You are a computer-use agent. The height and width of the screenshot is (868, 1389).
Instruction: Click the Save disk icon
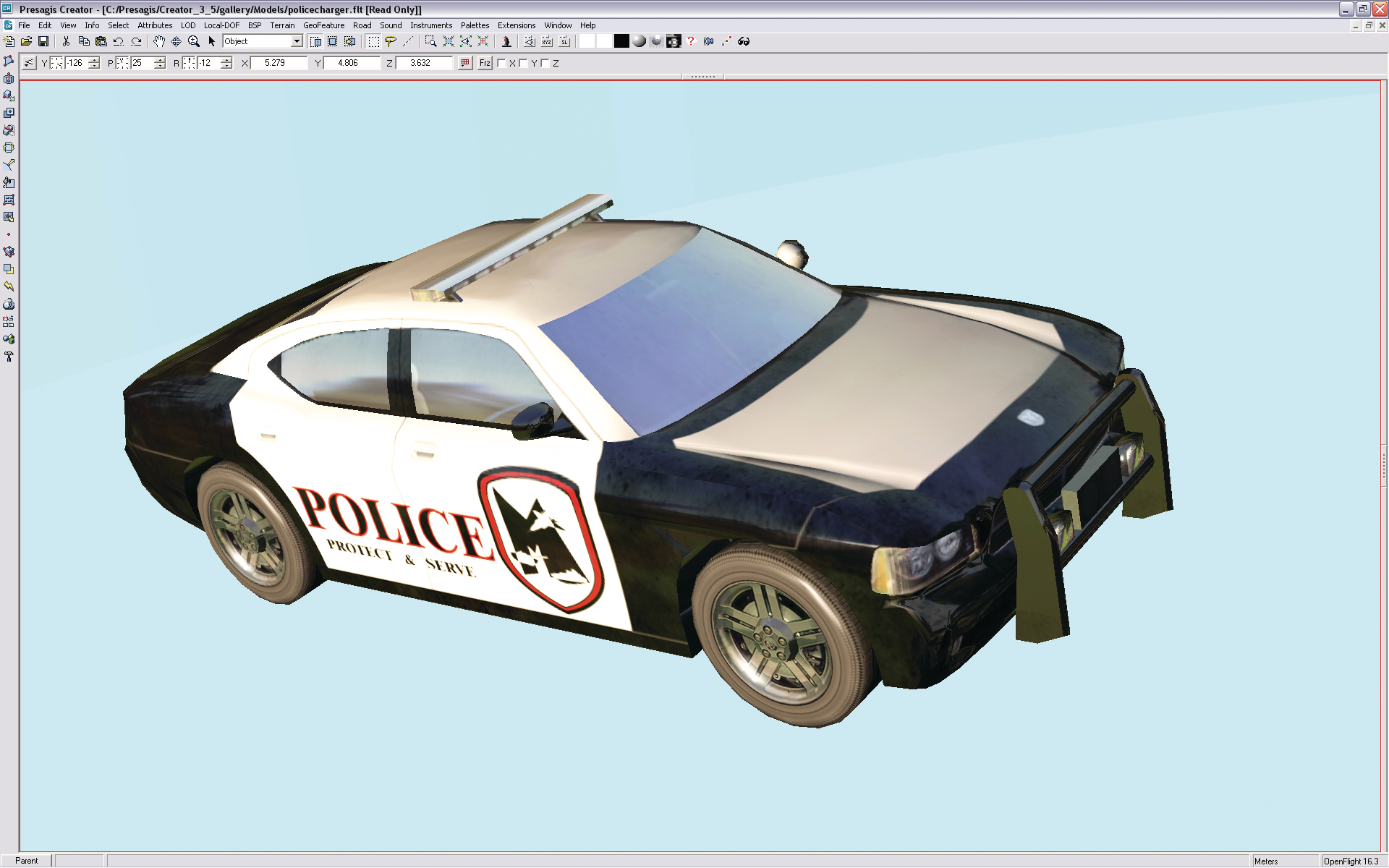coord(43,41)
